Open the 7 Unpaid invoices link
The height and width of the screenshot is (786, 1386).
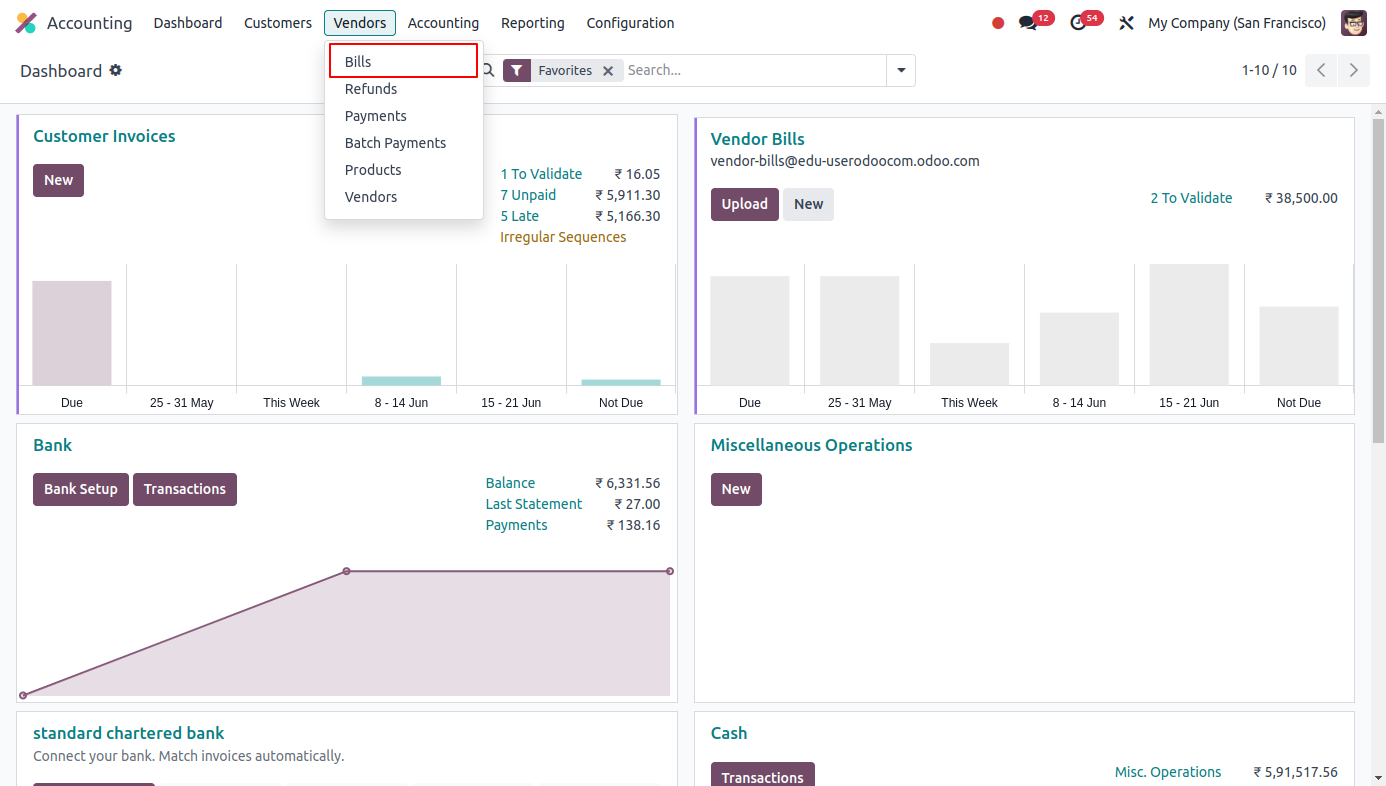pos(528,194)
